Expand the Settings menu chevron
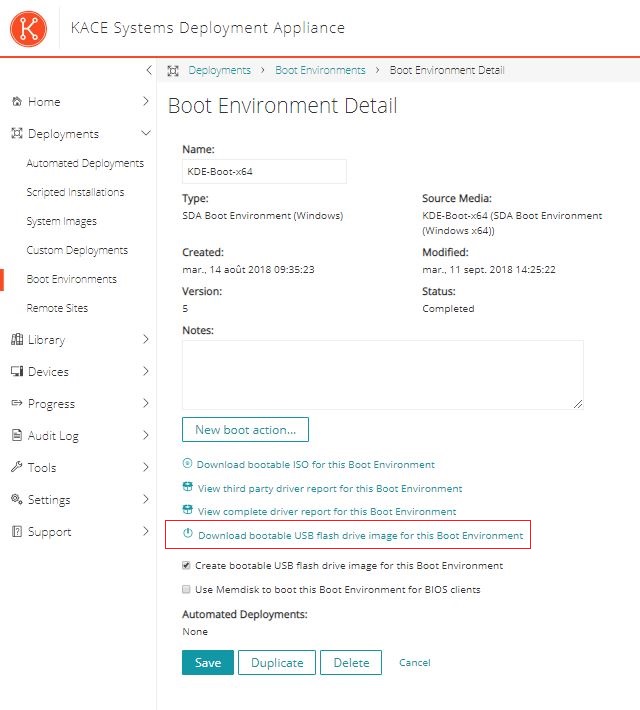The height and width of the screenshot is (710, 640). coord(145,499)
